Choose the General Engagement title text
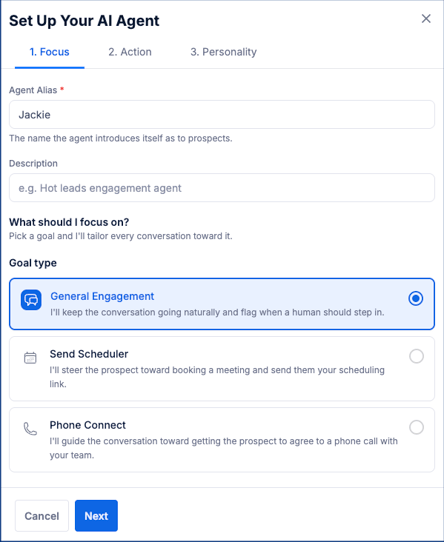 point(102,296)
